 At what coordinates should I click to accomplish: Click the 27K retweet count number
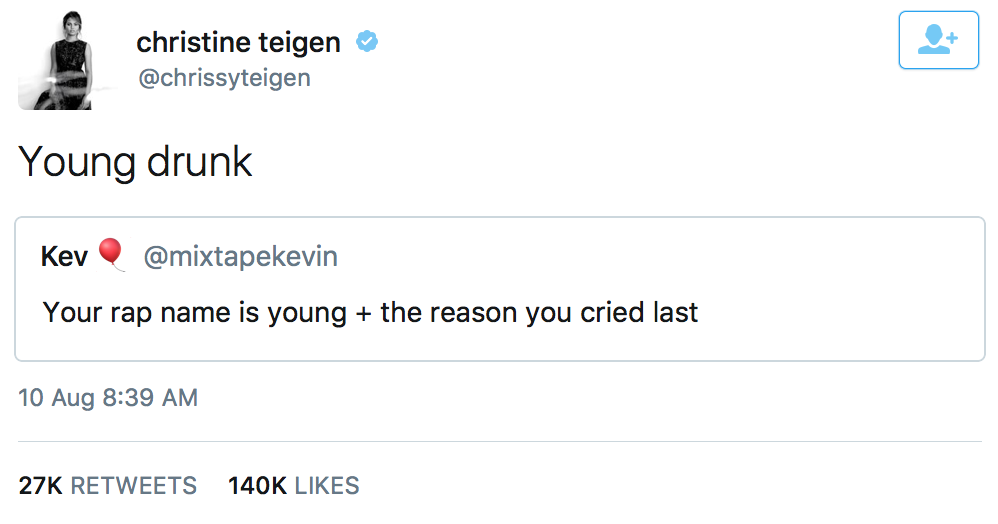coord(40,486)
